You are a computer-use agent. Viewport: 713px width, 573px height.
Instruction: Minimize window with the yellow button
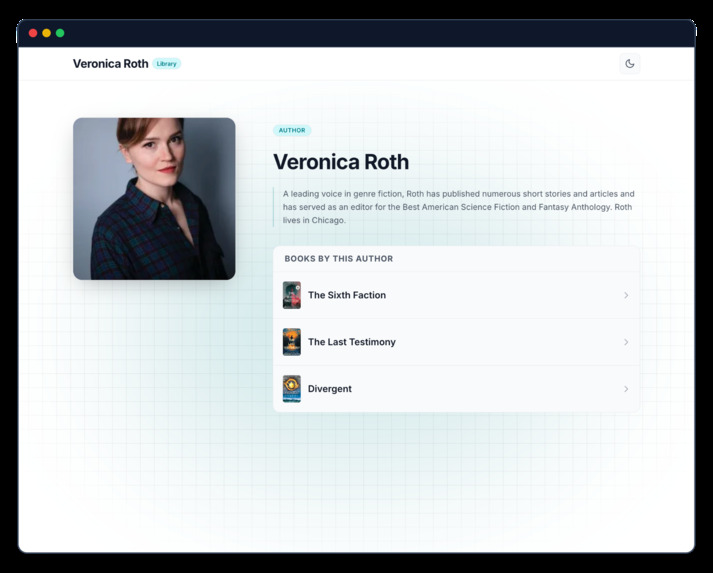point(46,33)
